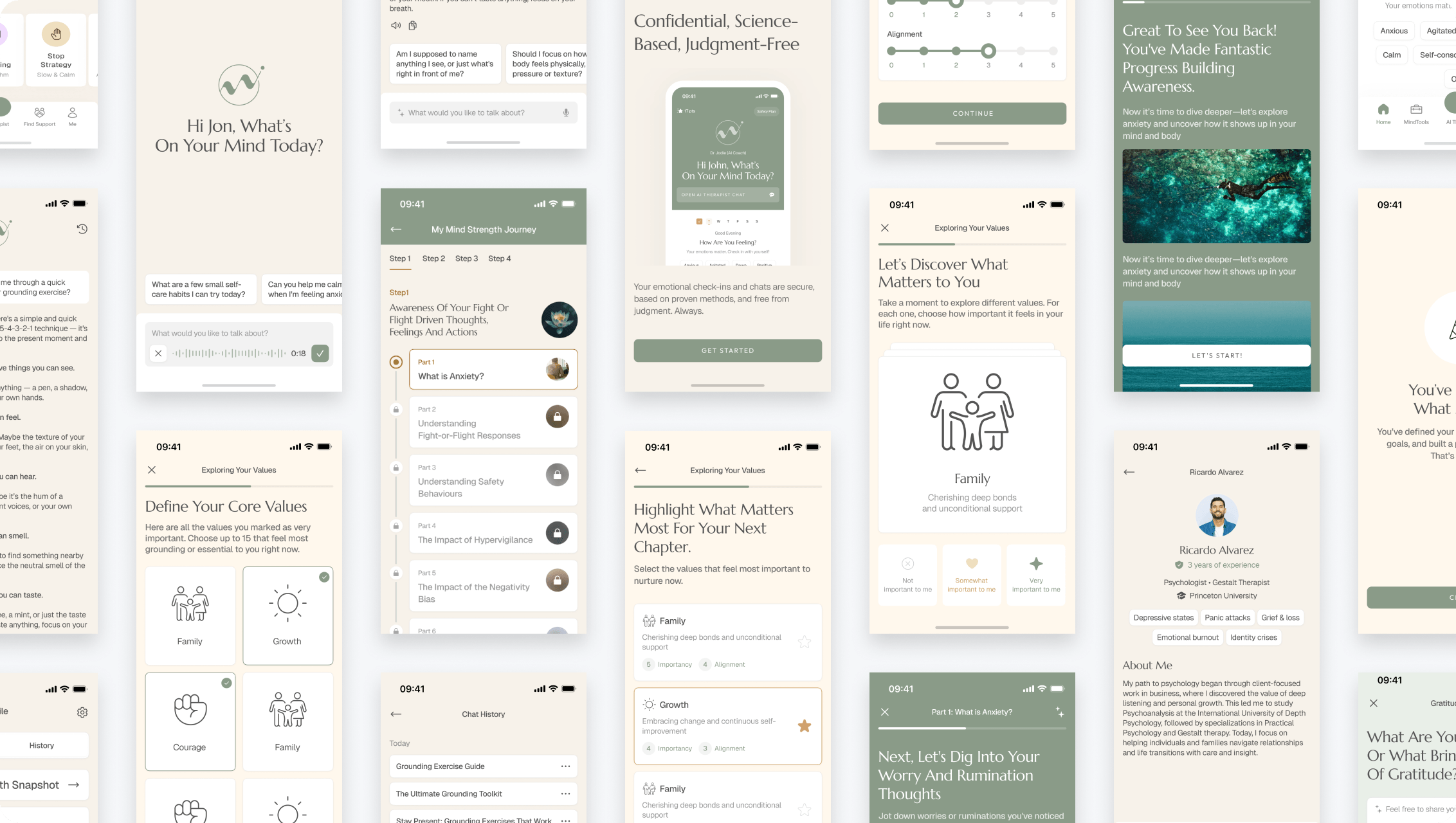The width and height of the screenshot is (1456, 823).
Task: Close Part 1: What is Anxiety screen
Action: point(885,712)
